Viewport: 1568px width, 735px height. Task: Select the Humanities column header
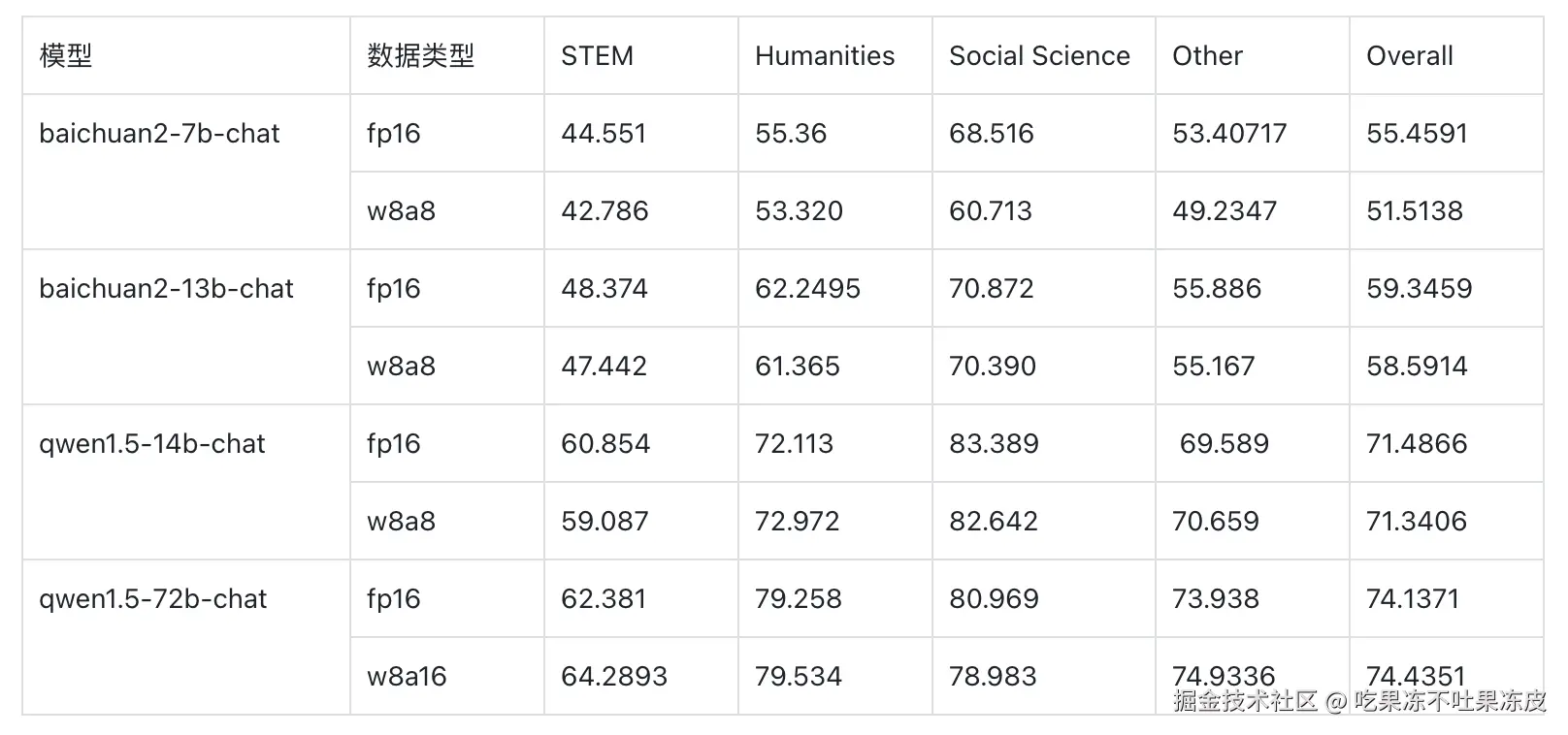(x=825, y=56)
